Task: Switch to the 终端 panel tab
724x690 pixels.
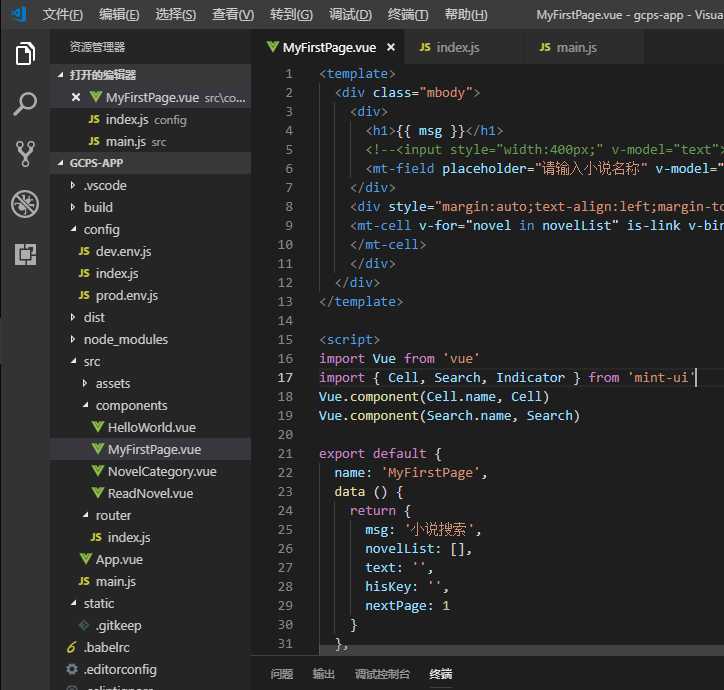Action: tap(440, 674)
